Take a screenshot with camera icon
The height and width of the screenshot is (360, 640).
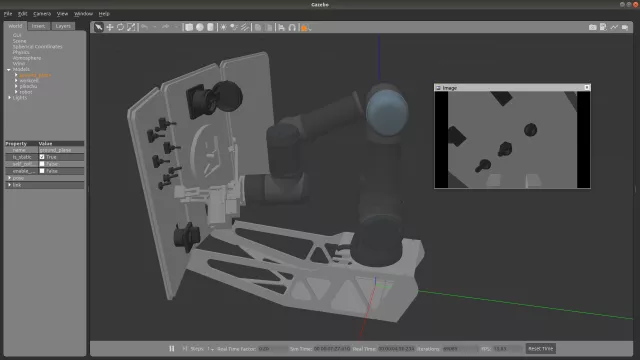(593, 27)
